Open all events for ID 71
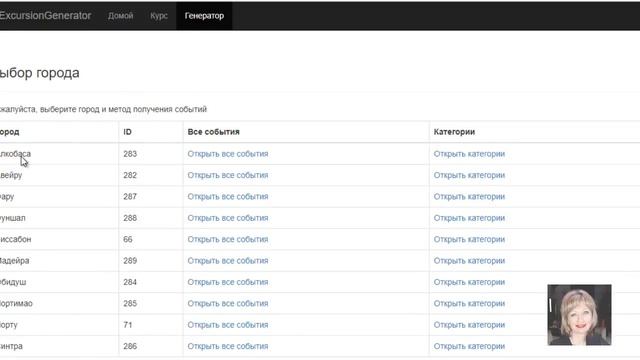640x360 pixels. pos(228,325)
